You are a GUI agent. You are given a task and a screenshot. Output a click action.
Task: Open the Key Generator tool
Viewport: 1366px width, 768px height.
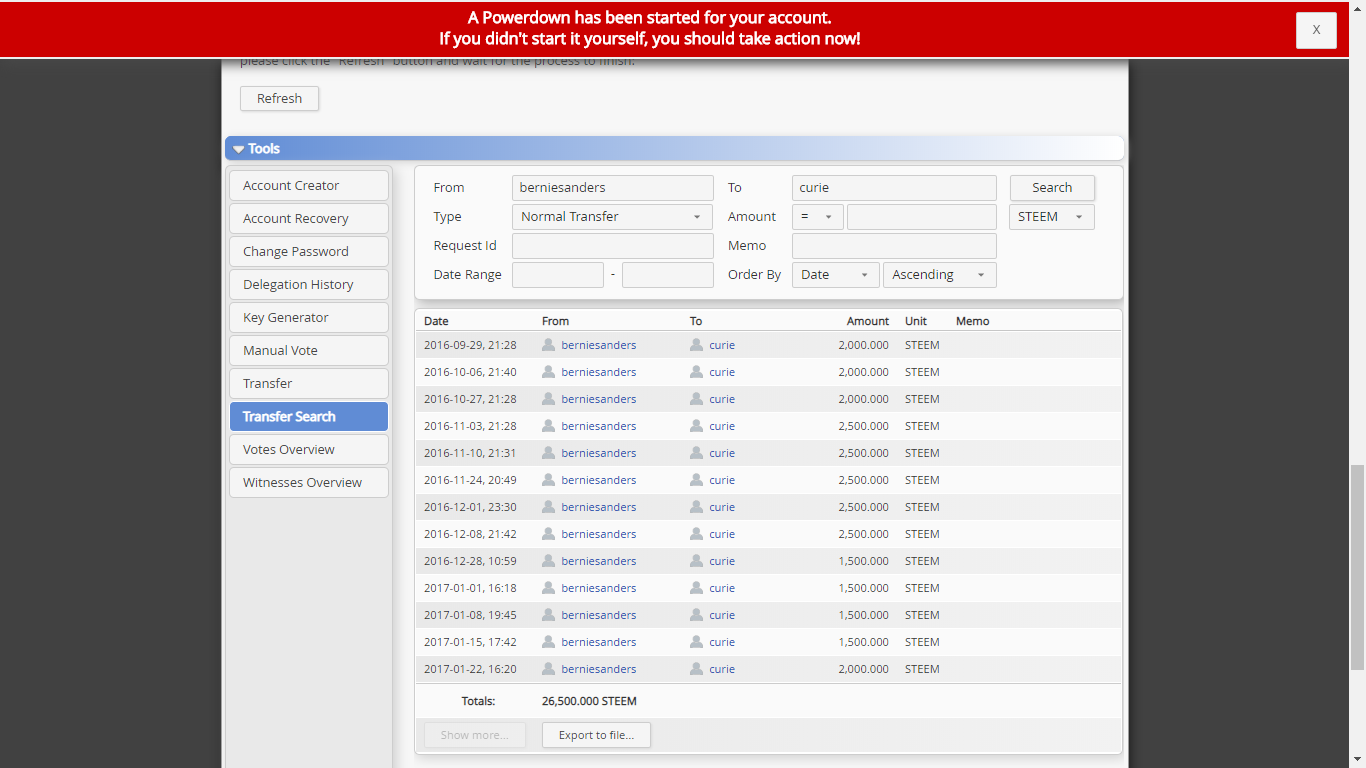309,317
